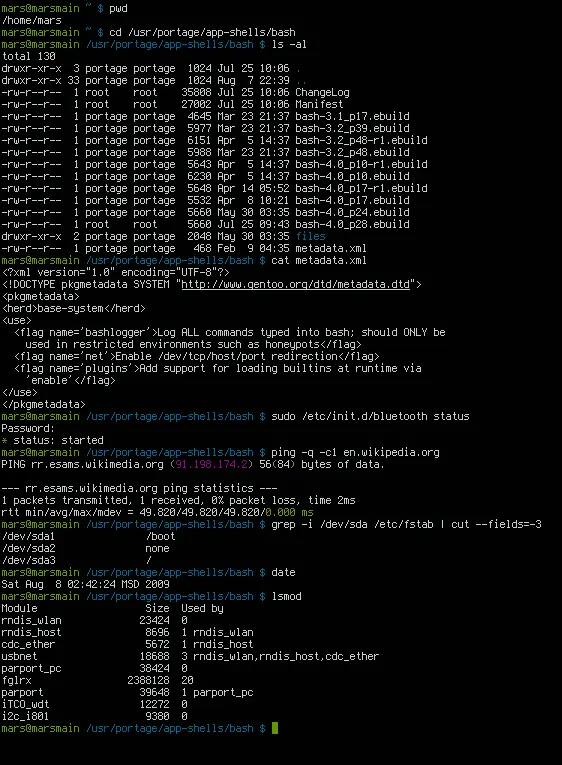Click the '/home/mars' pwd output
This screenshot has width=562, height=765.
(x=32, y=20)
